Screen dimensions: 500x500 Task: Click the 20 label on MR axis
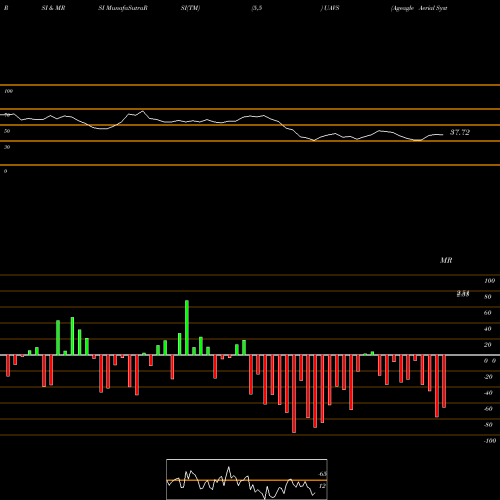pos(488,345)
